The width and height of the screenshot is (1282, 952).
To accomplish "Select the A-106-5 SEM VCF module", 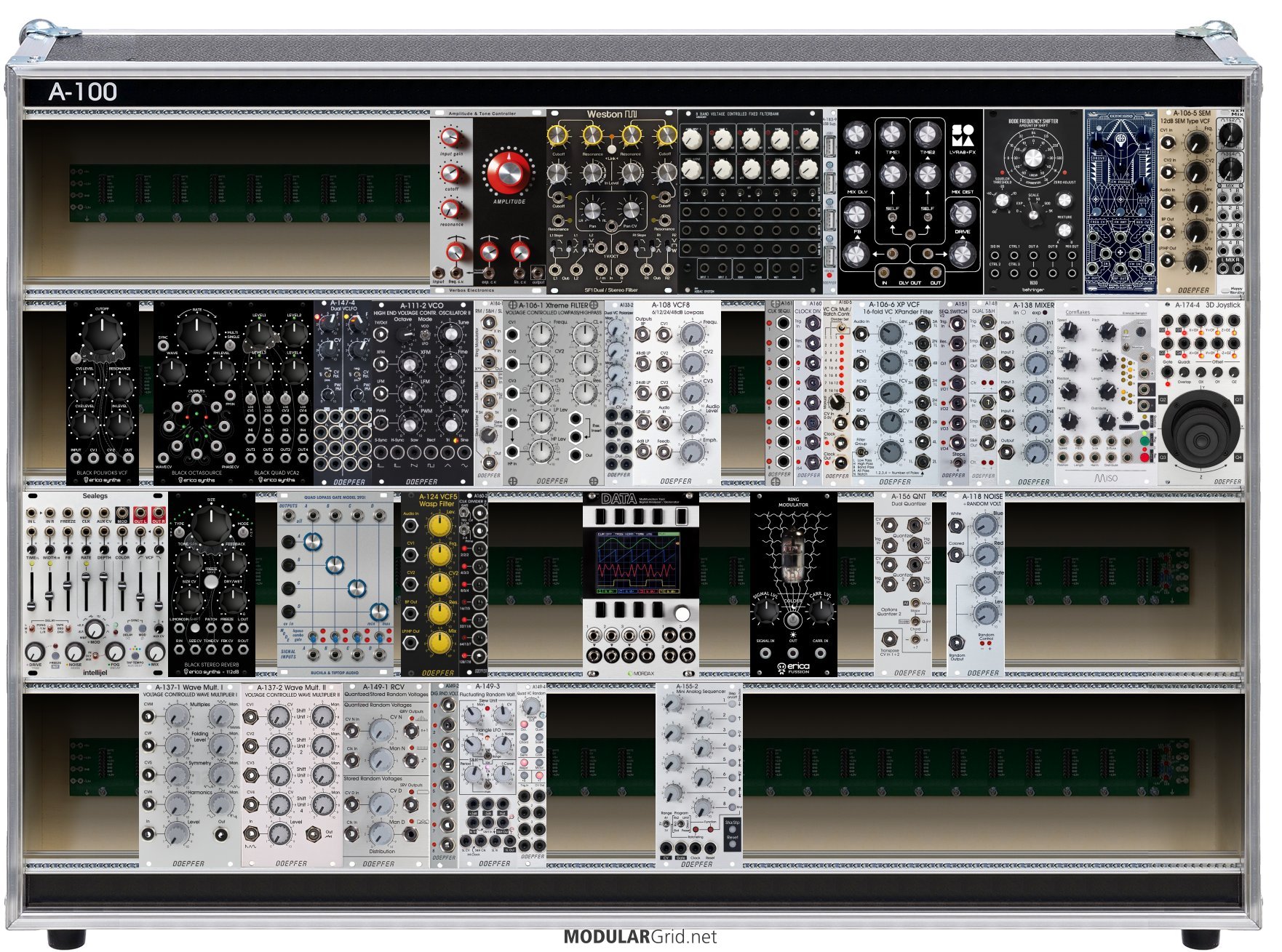I will (x=1186, y=201).
